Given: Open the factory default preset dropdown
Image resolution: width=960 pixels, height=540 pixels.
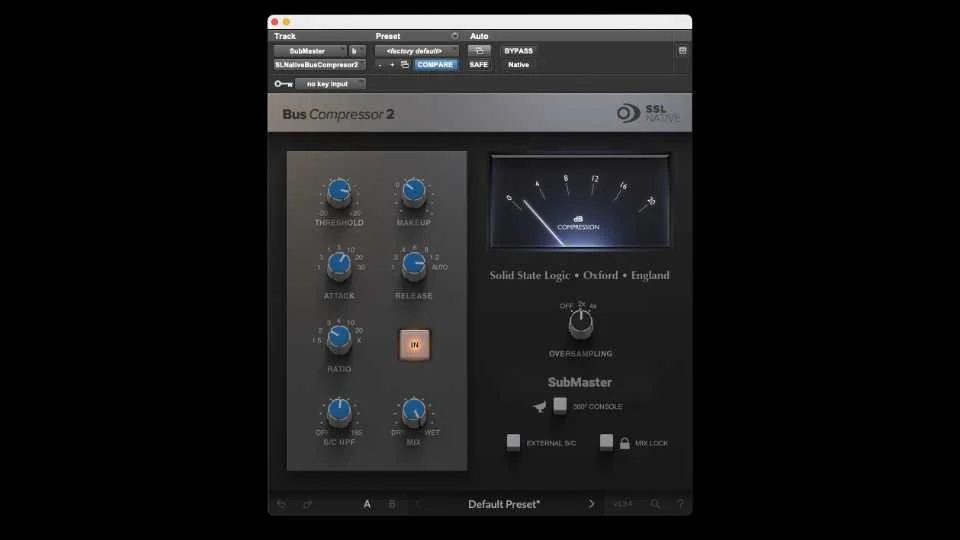Looking at the screenshot, I should 416,51.
